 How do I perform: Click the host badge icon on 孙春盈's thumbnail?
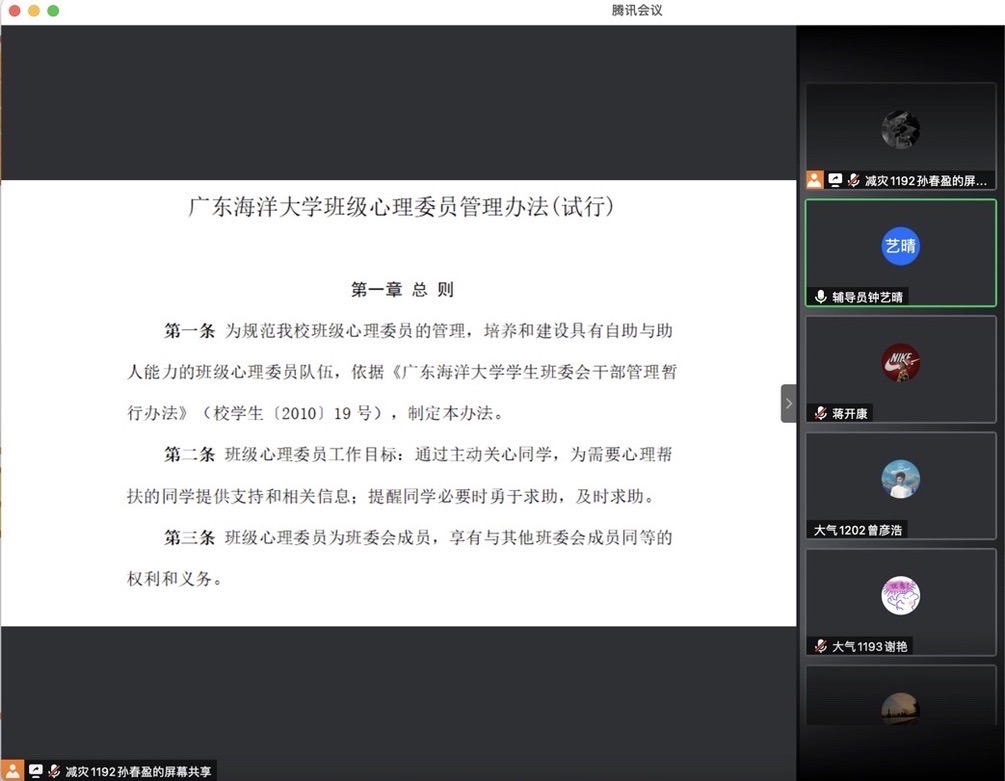pyautogui.click(x=813, y=180)
